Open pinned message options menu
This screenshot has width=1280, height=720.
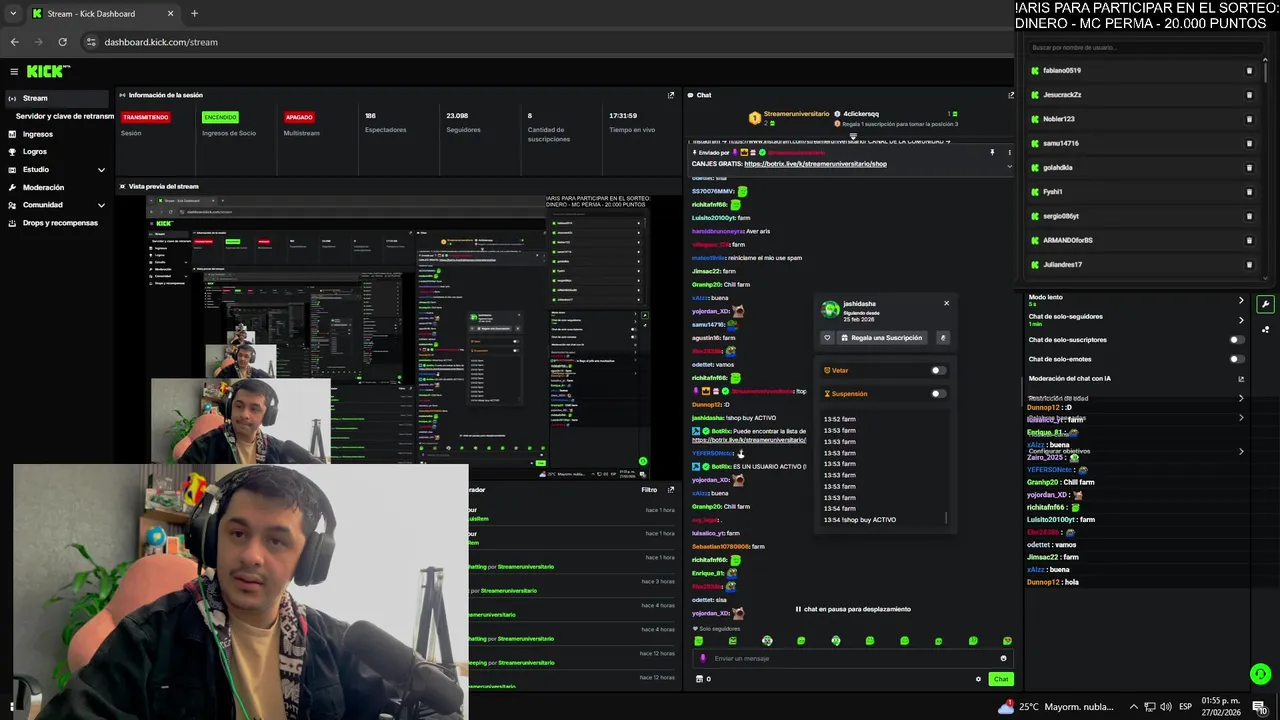click(1009, 152)
